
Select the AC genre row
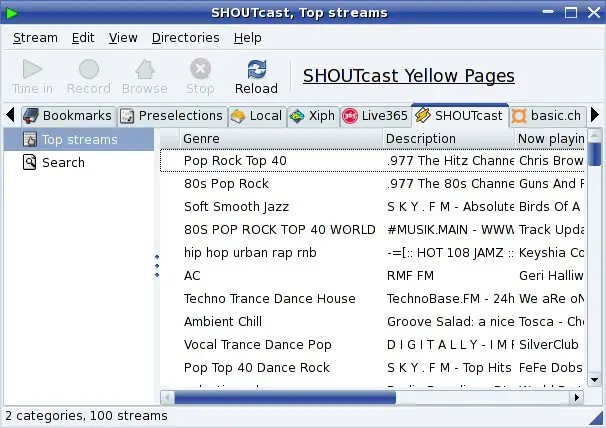point(372,275)
